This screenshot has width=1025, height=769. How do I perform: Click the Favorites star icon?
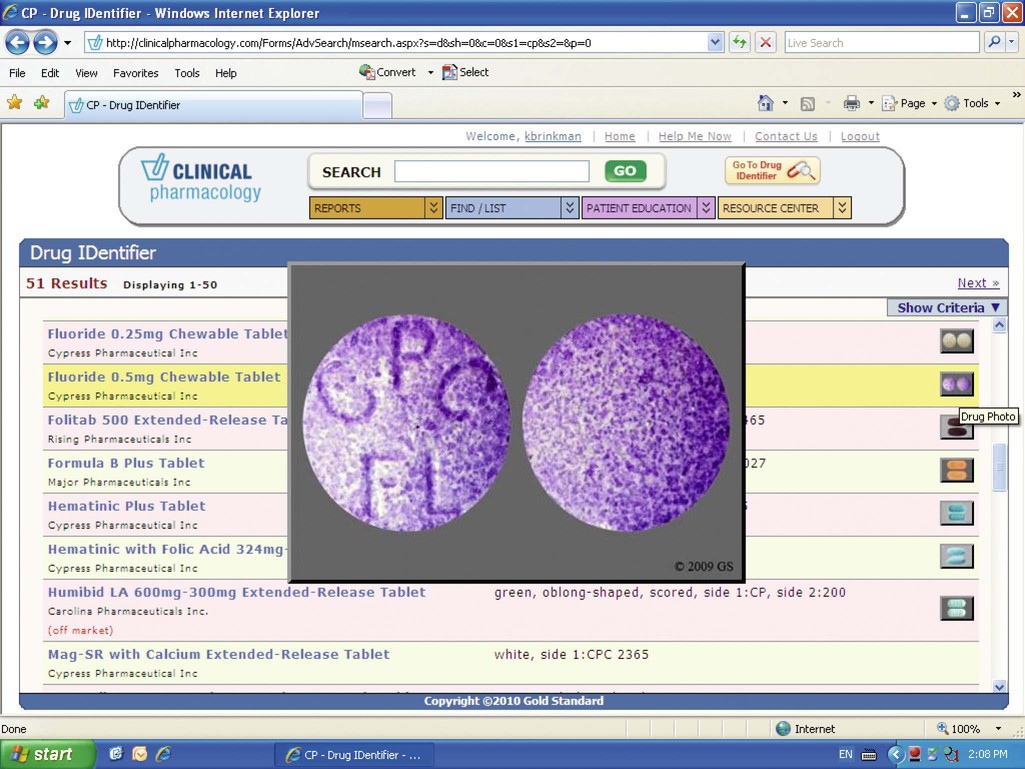pyautogui.click(x=15, y=103)
